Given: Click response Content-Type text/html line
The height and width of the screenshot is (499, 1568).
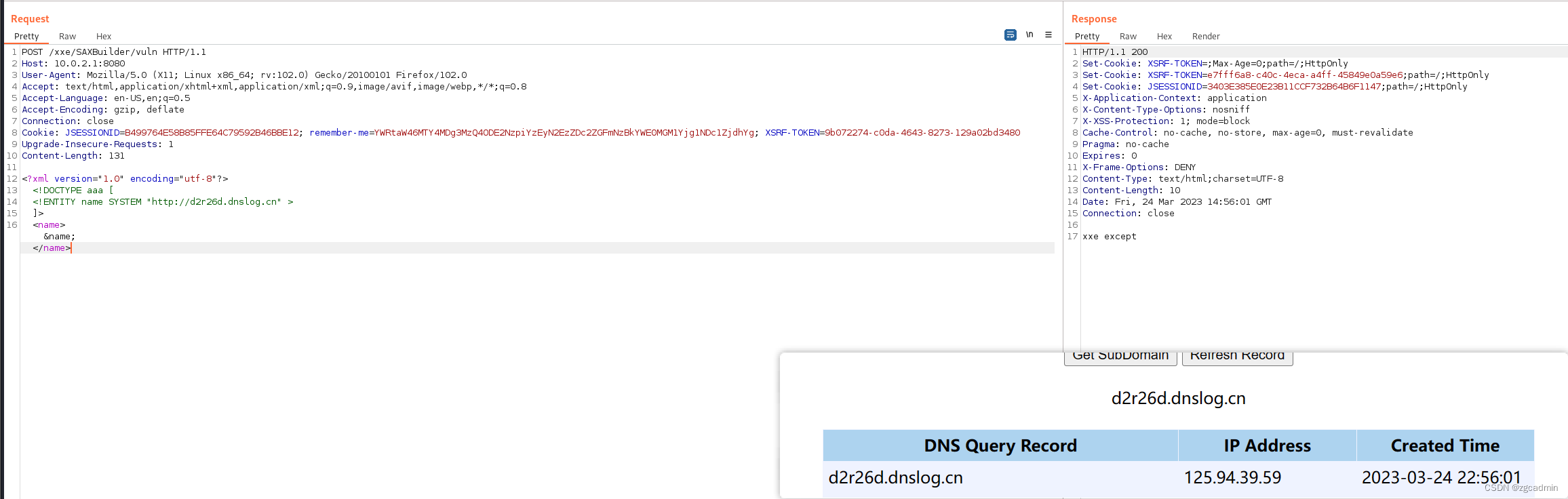Looking at the screenshot, I should [x=1183, y=179].
